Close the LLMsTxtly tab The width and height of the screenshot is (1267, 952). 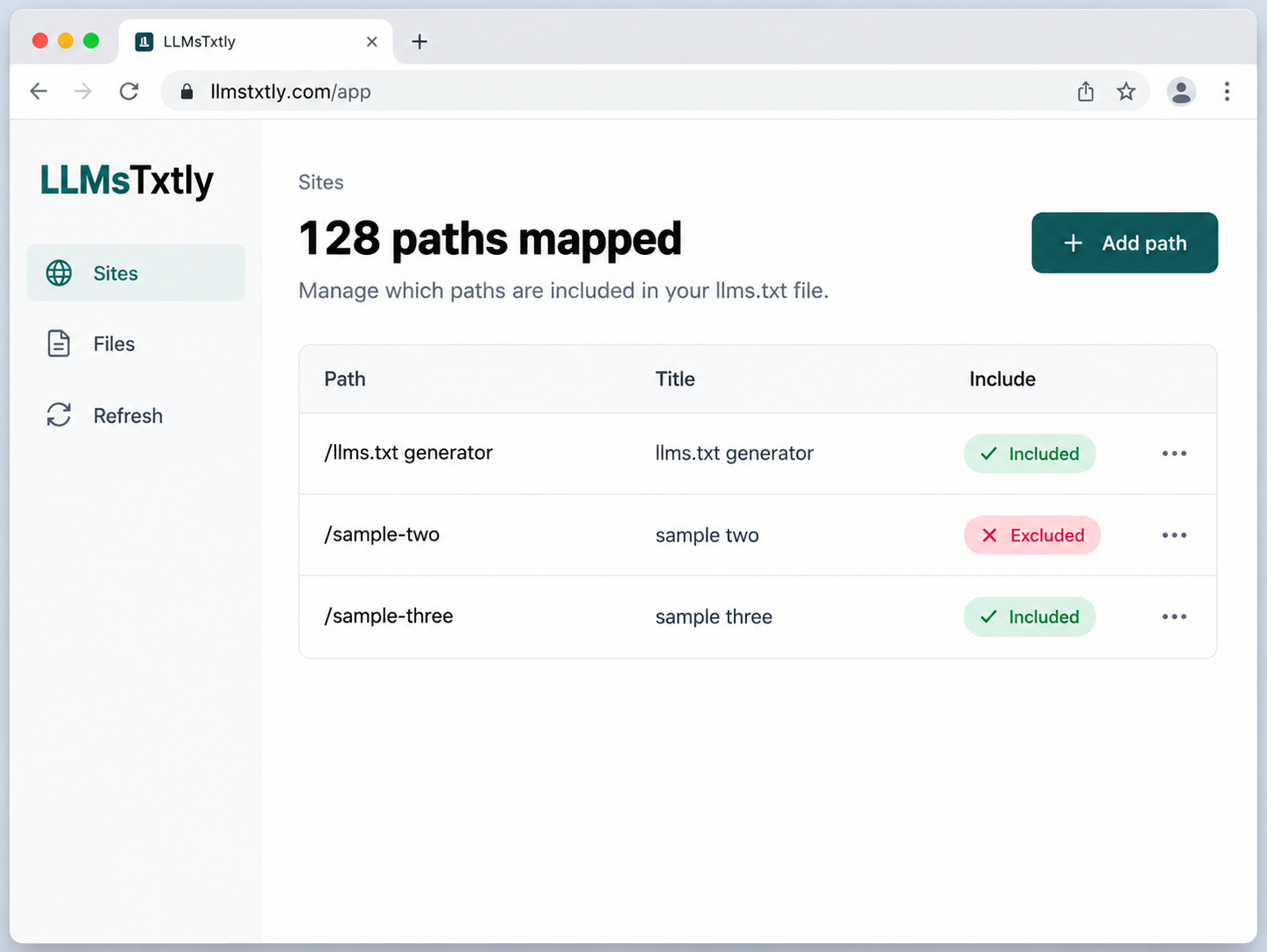click(372, 41)
